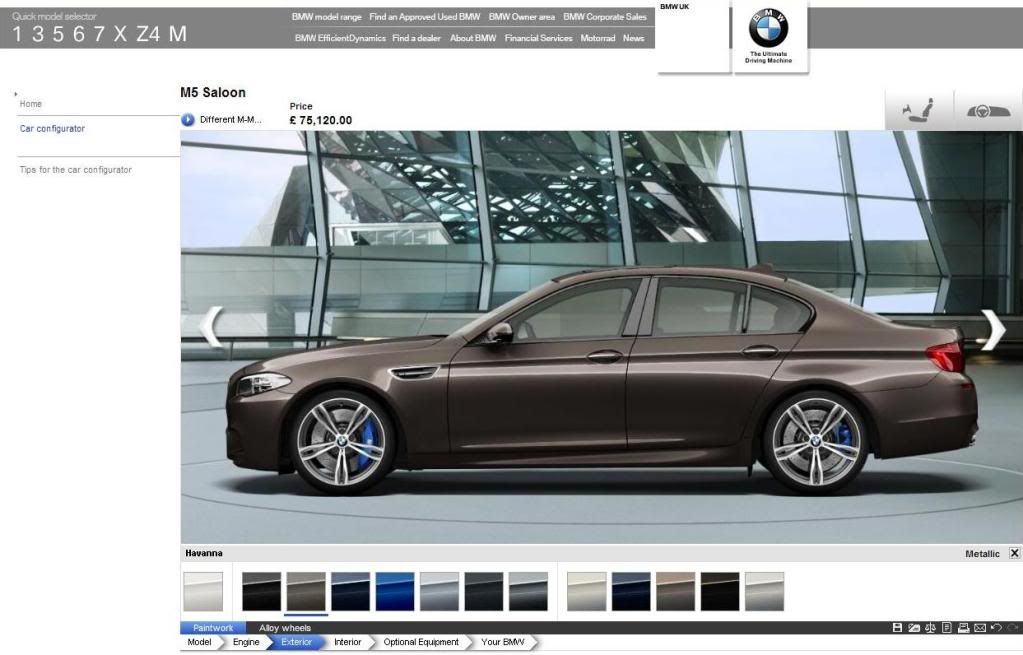Open BMW Owner area menu
Screen dimensions: 1023x655
click(521, 17)
